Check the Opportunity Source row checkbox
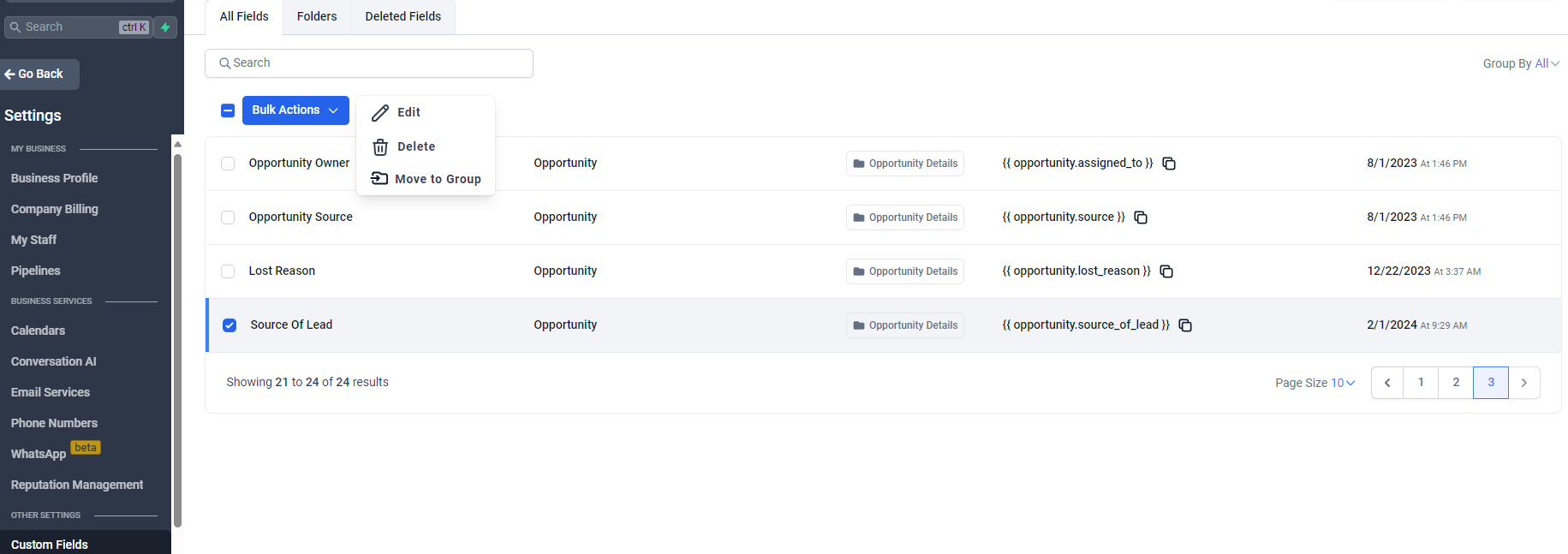 coord(228,217)
